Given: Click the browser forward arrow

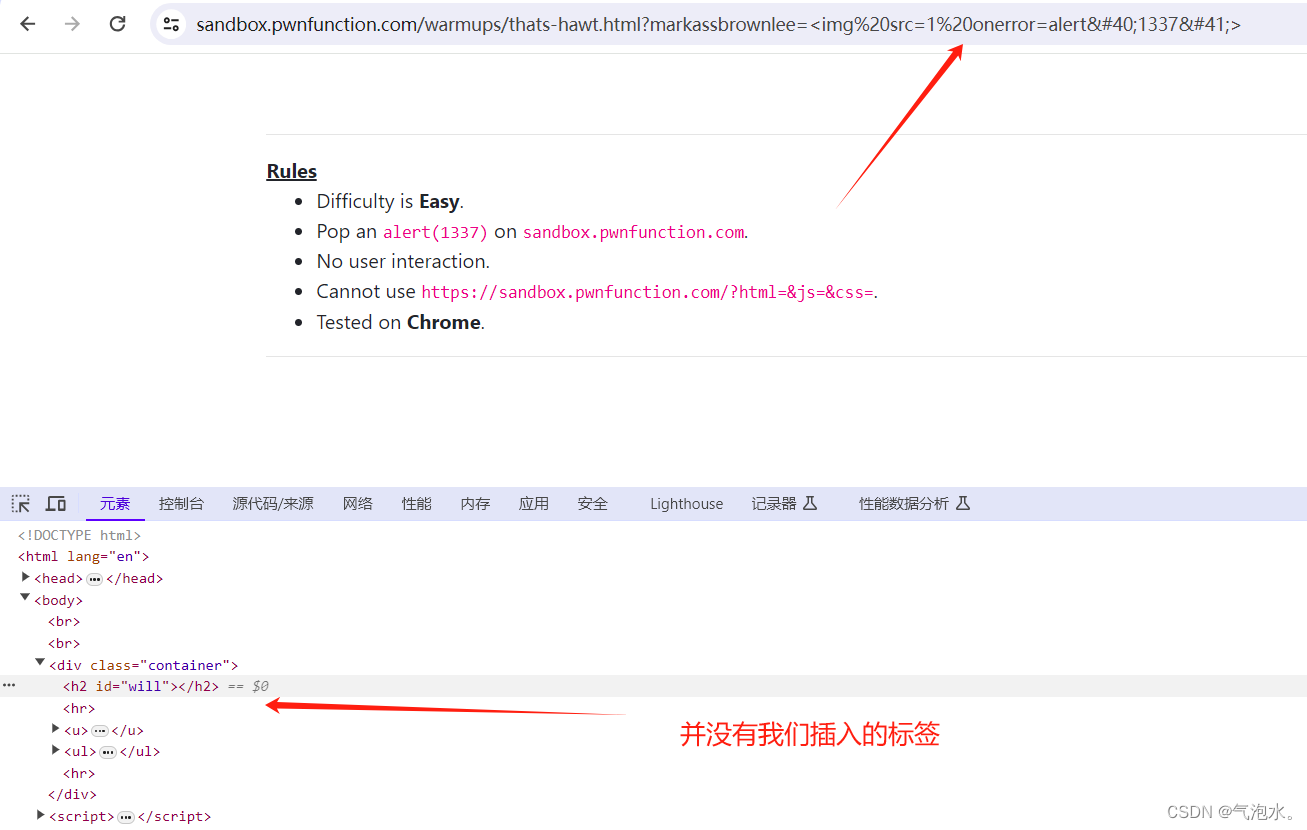Looking at the screenshot, I should pyautogui.click(x=72, y=24).
